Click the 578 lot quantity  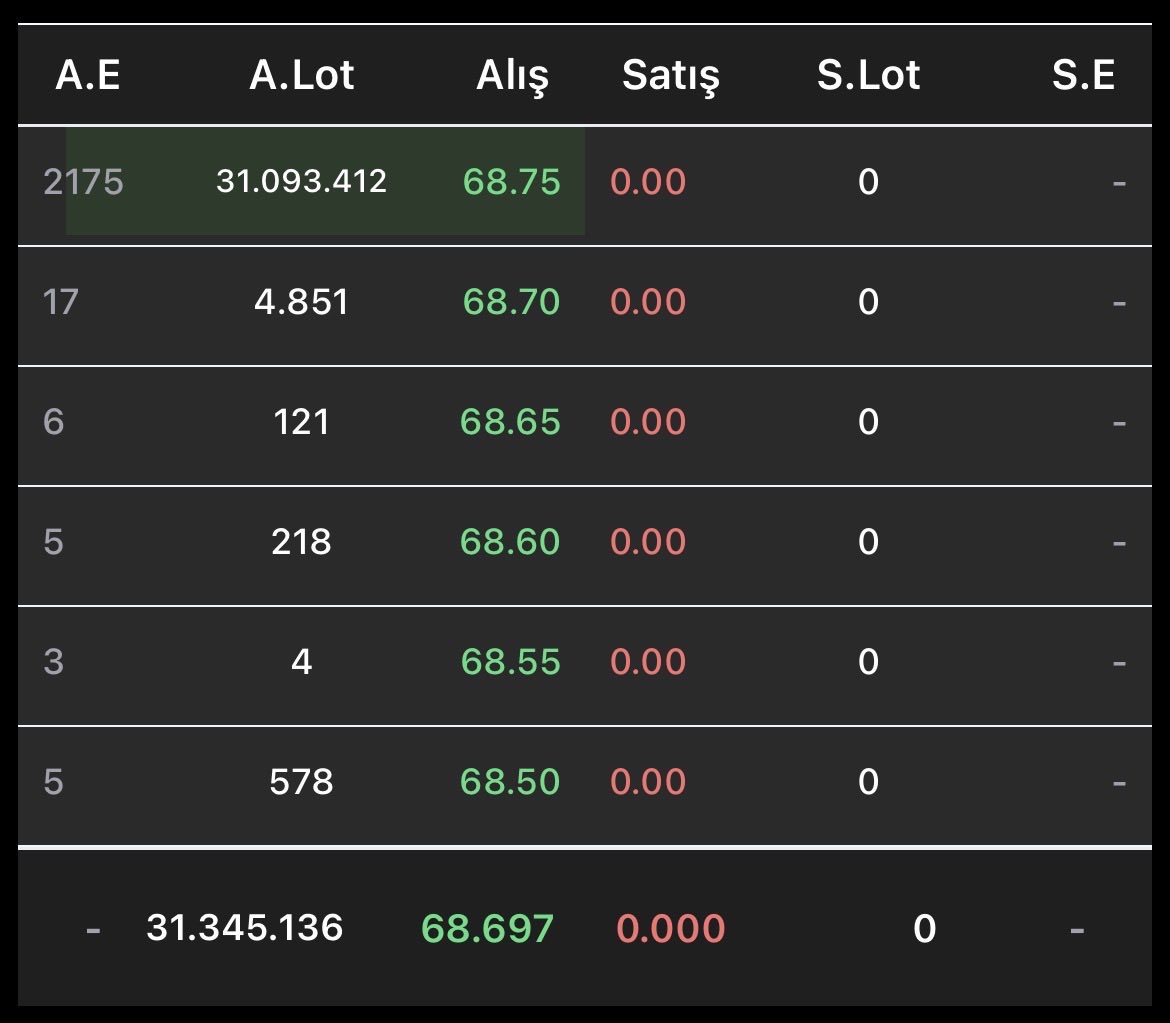point(301,782)
